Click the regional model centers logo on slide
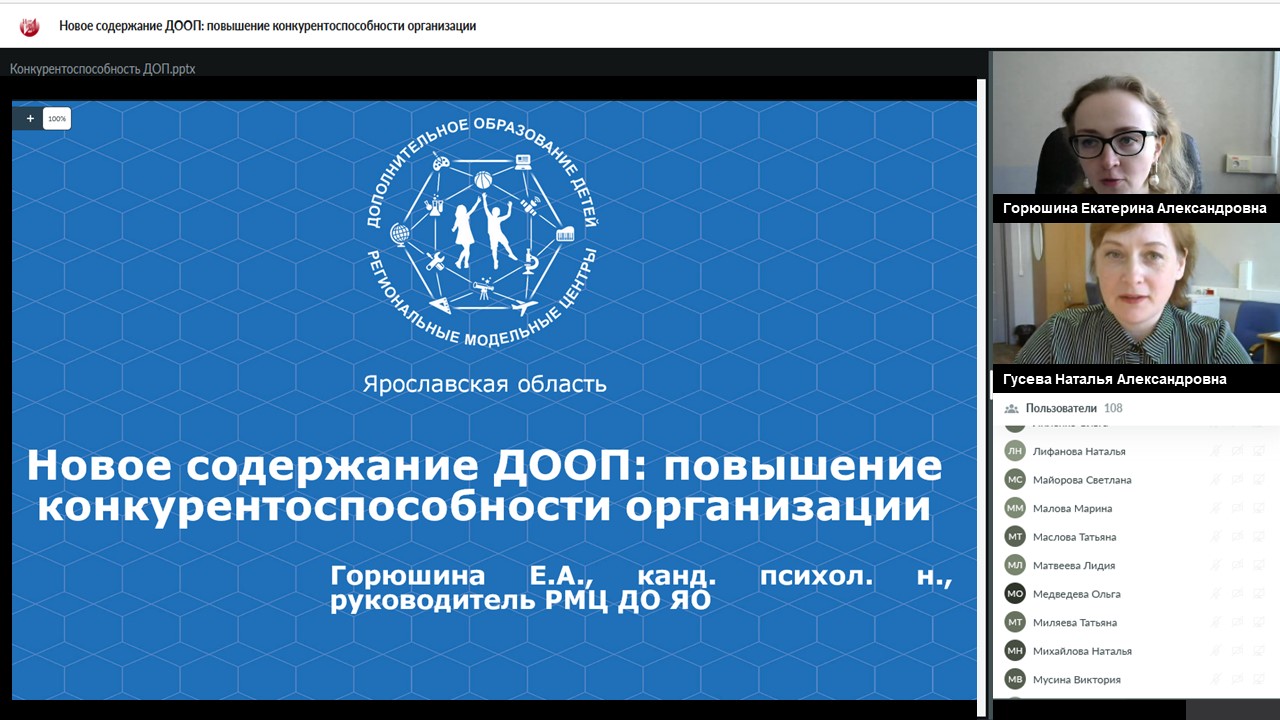 483,232
